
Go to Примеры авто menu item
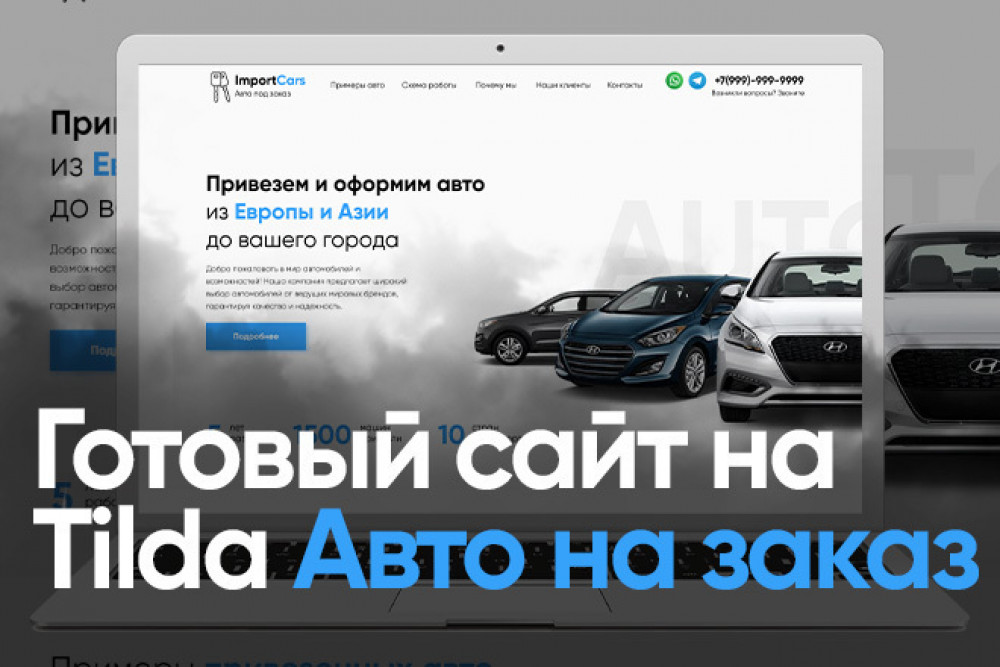tap(357, 85)
